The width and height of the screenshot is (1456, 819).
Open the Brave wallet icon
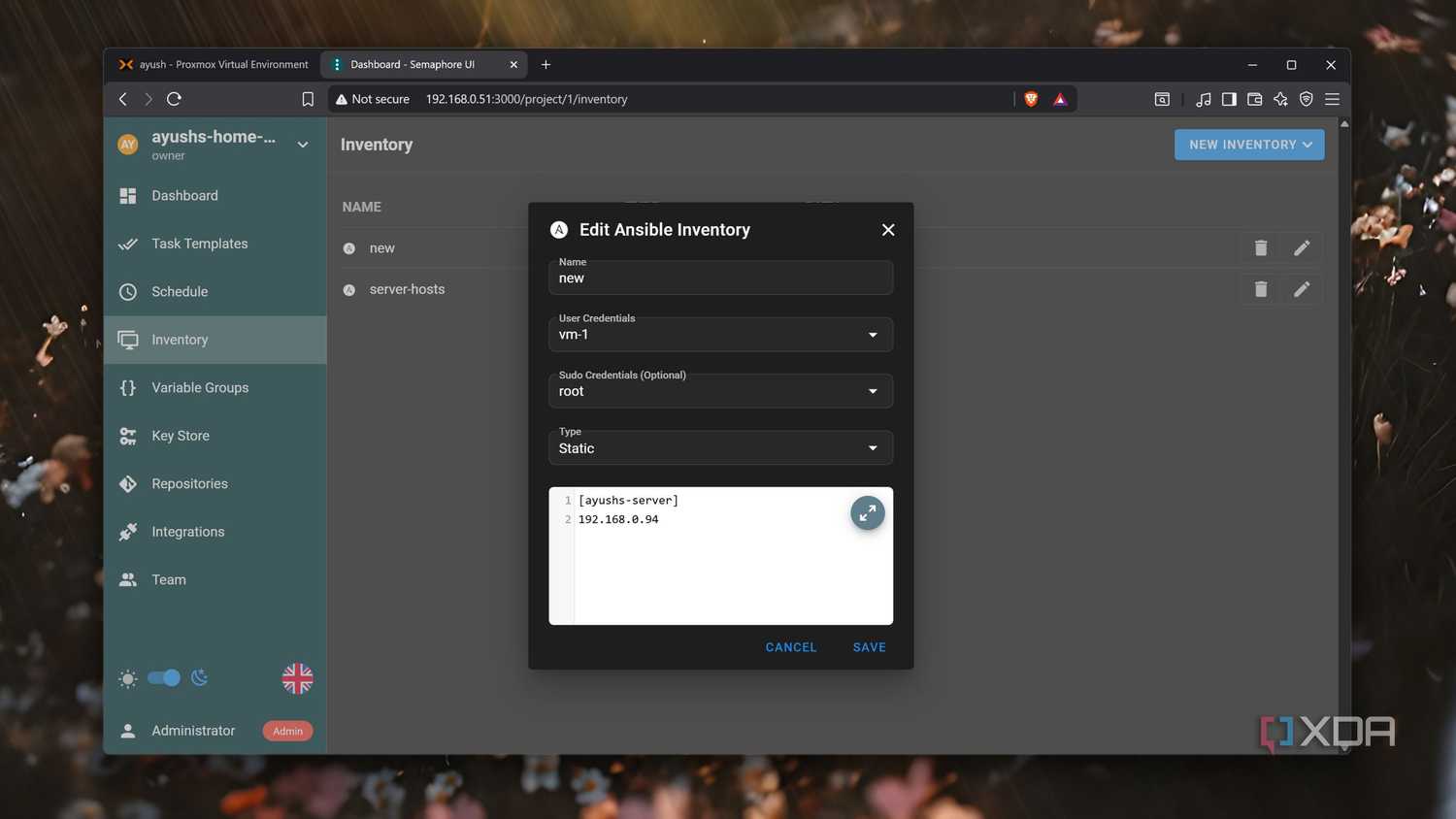coord(1255,99)
